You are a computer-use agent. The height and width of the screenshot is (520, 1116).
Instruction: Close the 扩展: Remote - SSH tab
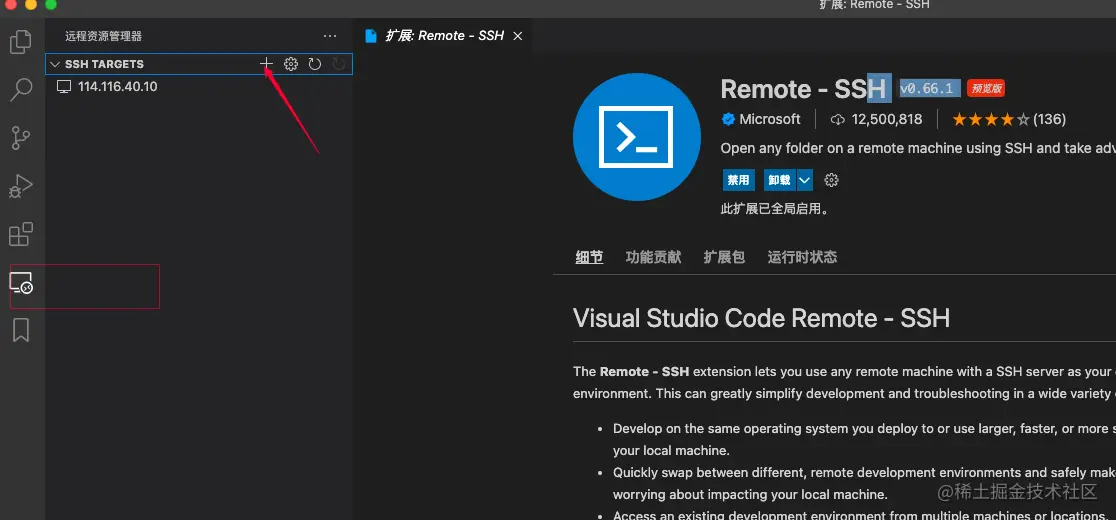517,36
